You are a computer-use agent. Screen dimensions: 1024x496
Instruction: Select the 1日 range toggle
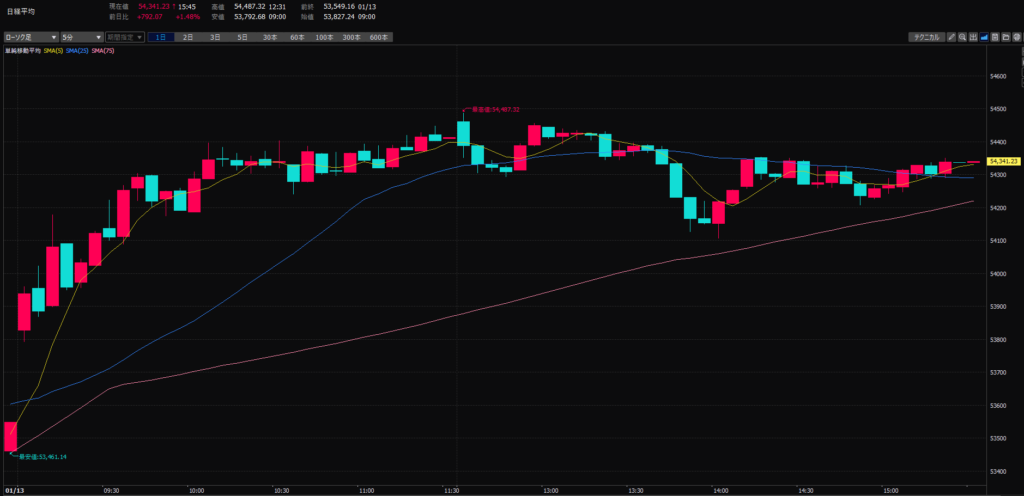(160, 37)
